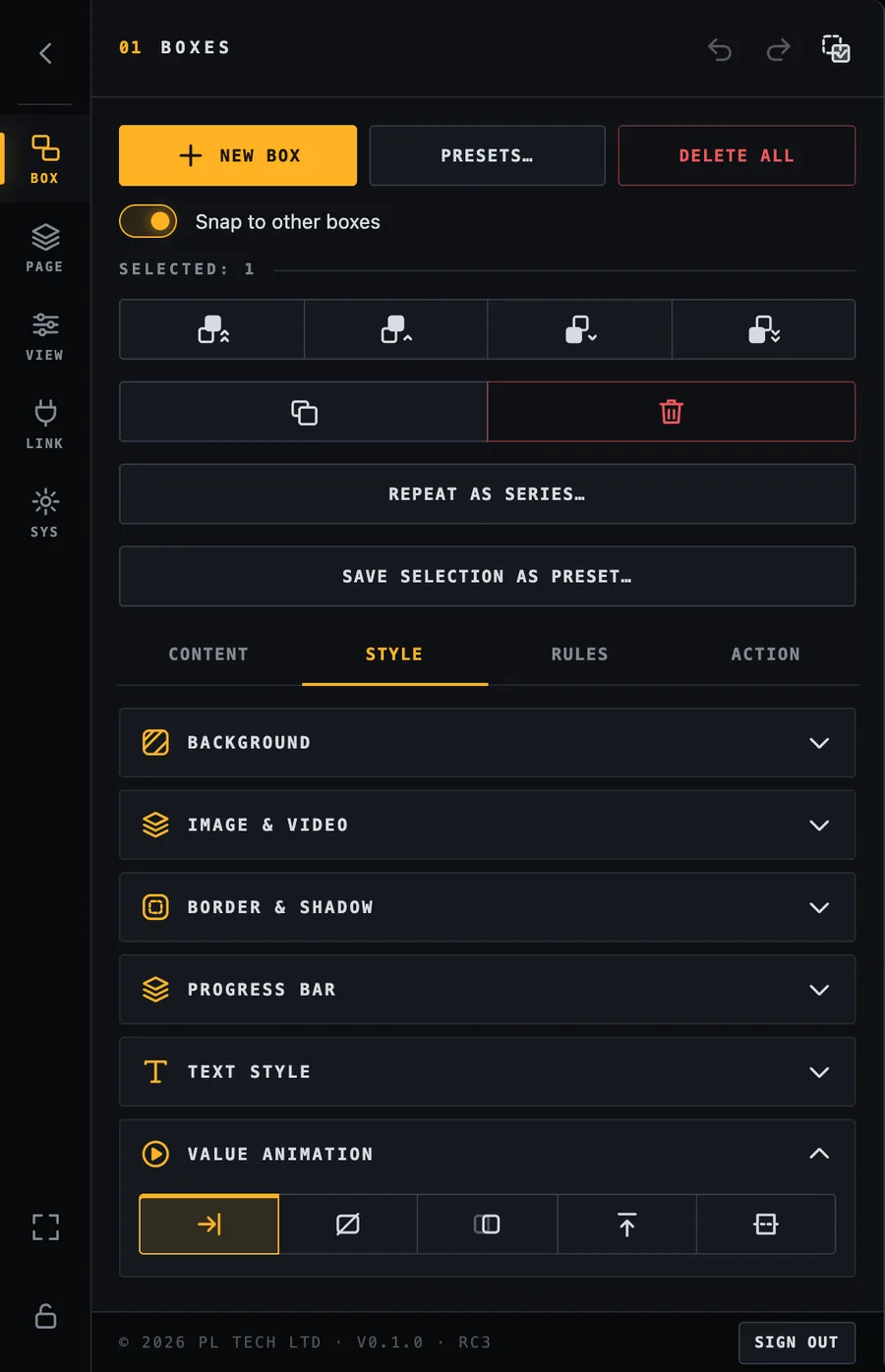Click Save Selection As Preset

pos(488,577)
